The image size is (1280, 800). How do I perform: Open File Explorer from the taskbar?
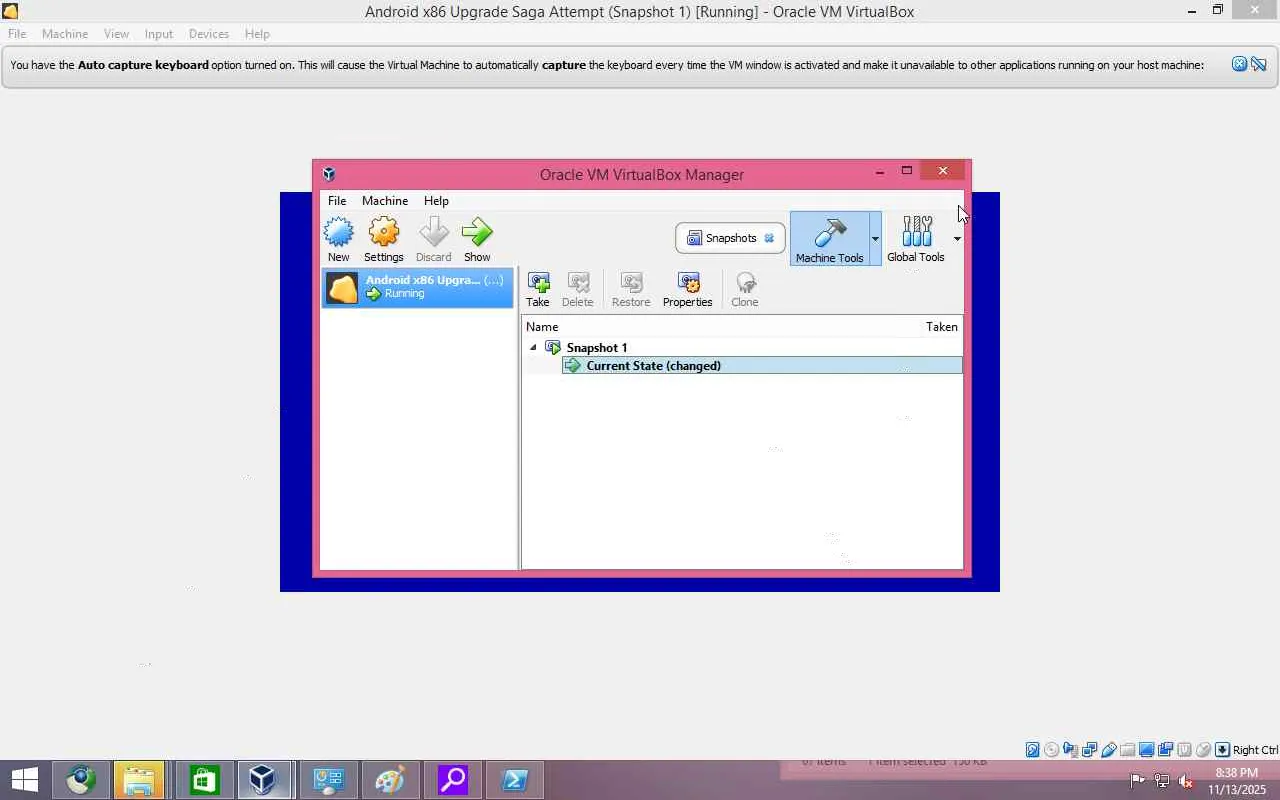tap(138, 780)
